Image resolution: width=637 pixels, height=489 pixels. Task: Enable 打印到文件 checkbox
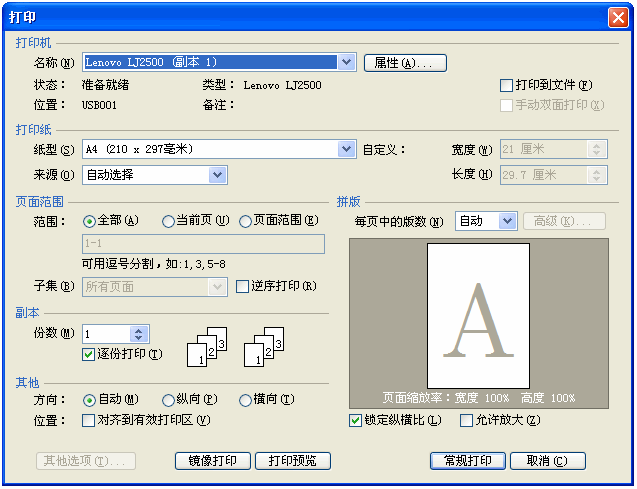[506, 86]
